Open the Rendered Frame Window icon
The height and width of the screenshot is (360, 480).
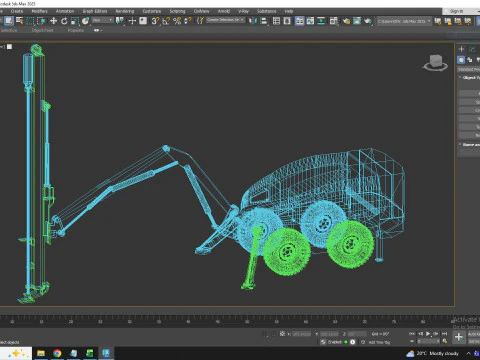click(x=357, y=21)
